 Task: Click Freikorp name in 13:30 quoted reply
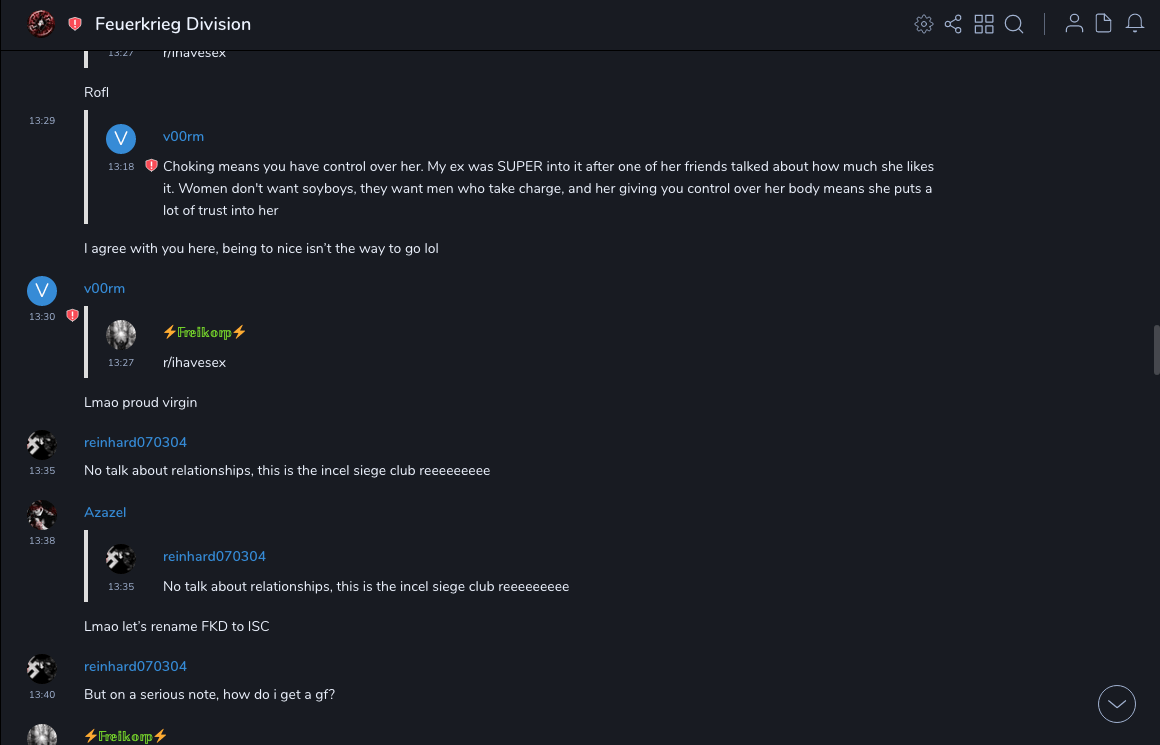(x=204, y=332)
